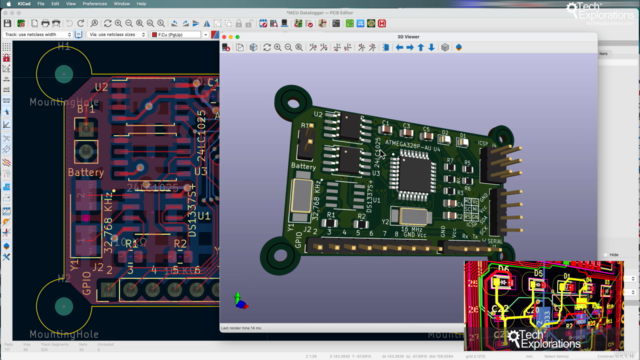The width and height of the screenshot is (640, 360).
Task: Move board right with blue arrow
Action: (x=410, y=48)
